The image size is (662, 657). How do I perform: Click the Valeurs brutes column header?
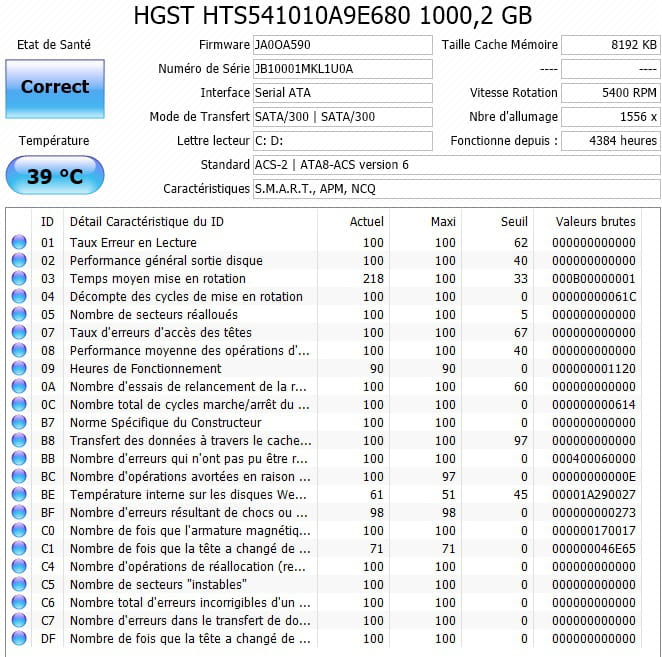(588, 222)
